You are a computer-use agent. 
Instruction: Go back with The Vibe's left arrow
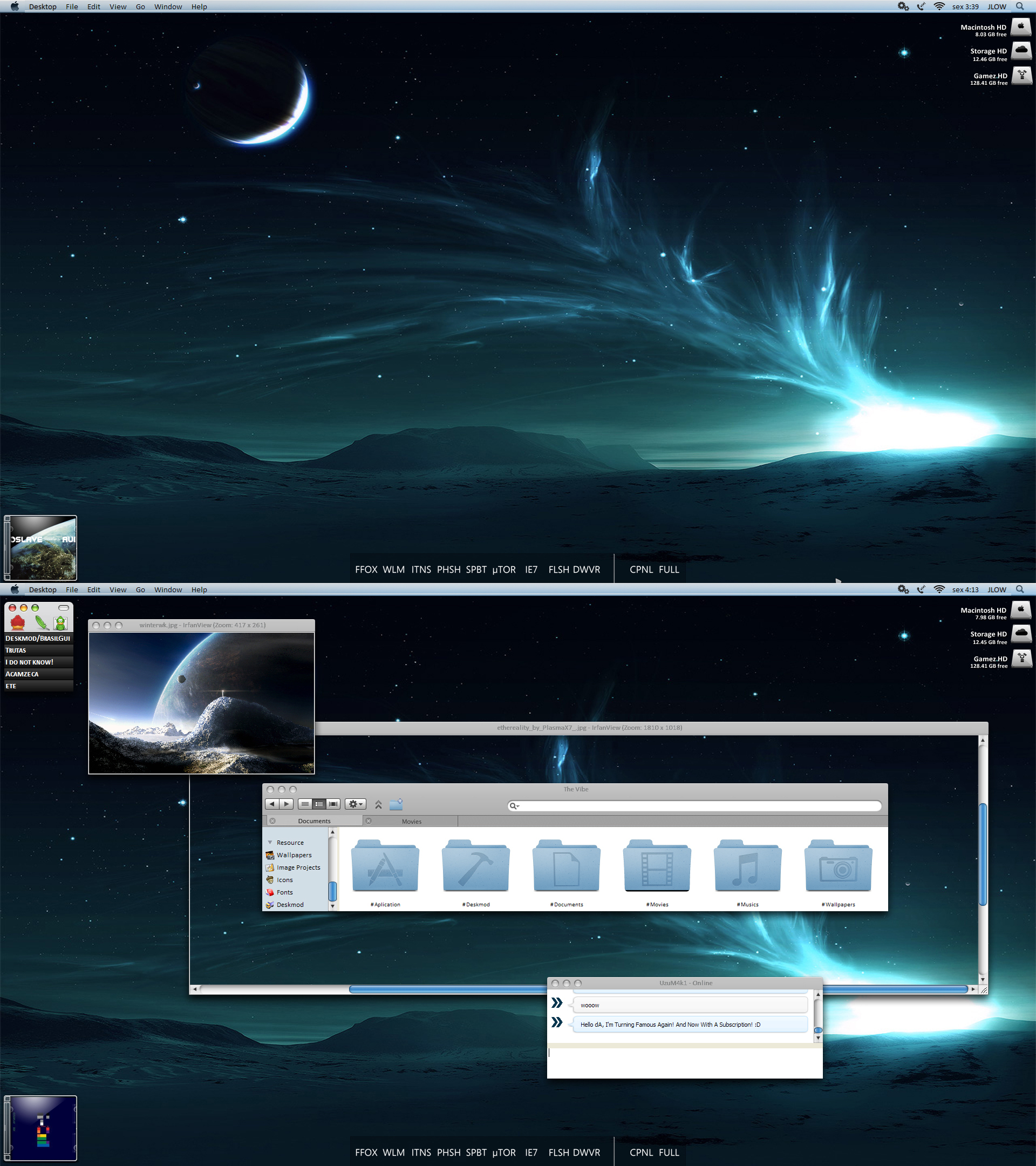coord(272,804)
